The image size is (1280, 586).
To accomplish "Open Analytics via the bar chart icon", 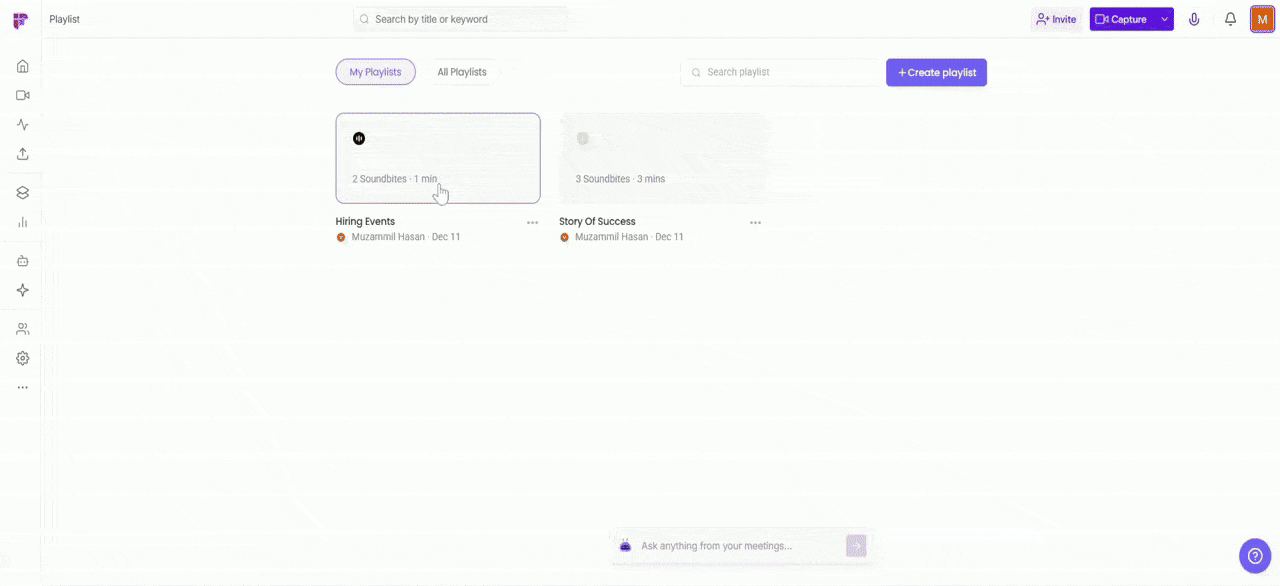I will [x=22, y=222].
